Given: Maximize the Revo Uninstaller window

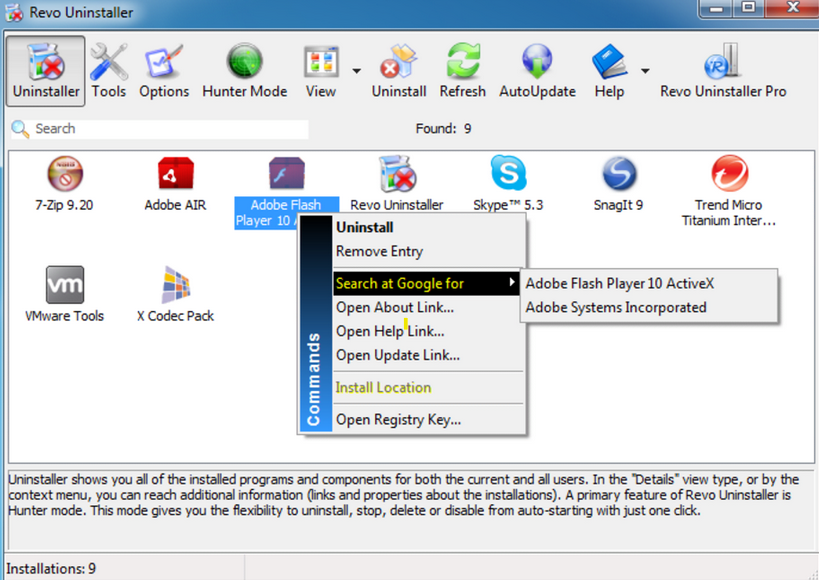Looking at the screenshot, I should tap(748, 9).
